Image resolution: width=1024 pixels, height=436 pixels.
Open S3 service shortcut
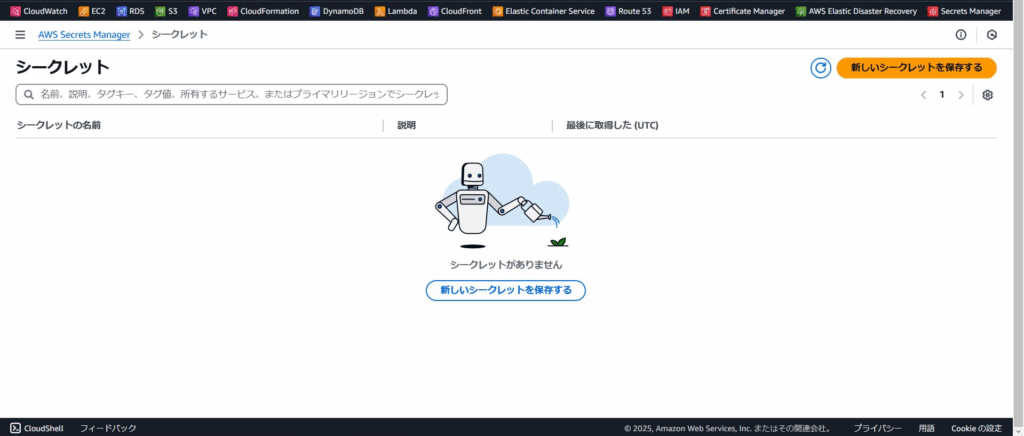(x=166, y=11)
